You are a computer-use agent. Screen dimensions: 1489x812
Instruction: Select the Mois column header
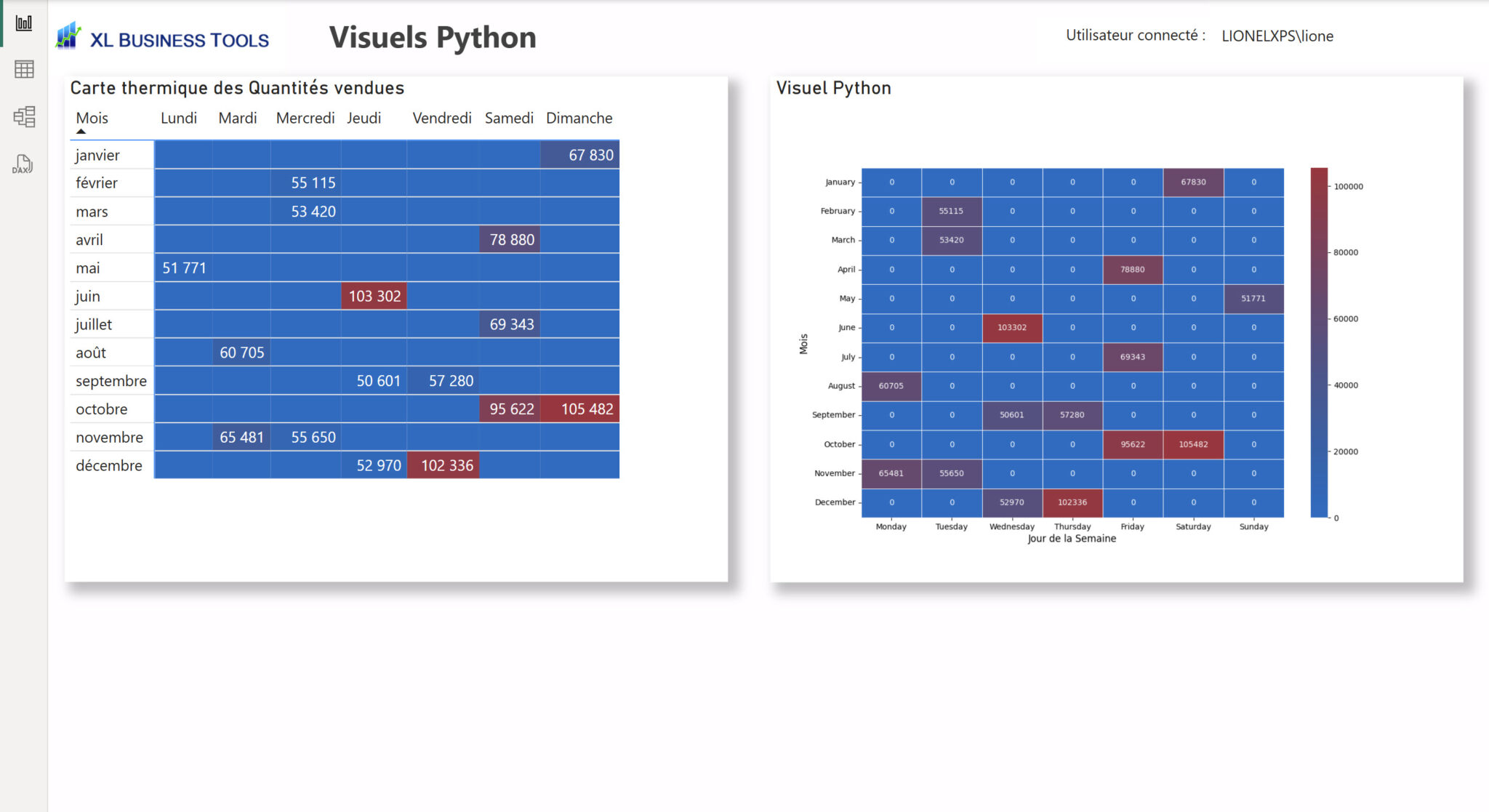pos(92,118)
